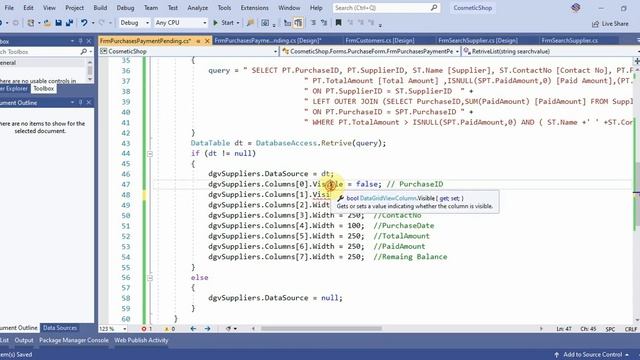
Task: Click the CRLF line ending indicator
Action: coord(630,329)
